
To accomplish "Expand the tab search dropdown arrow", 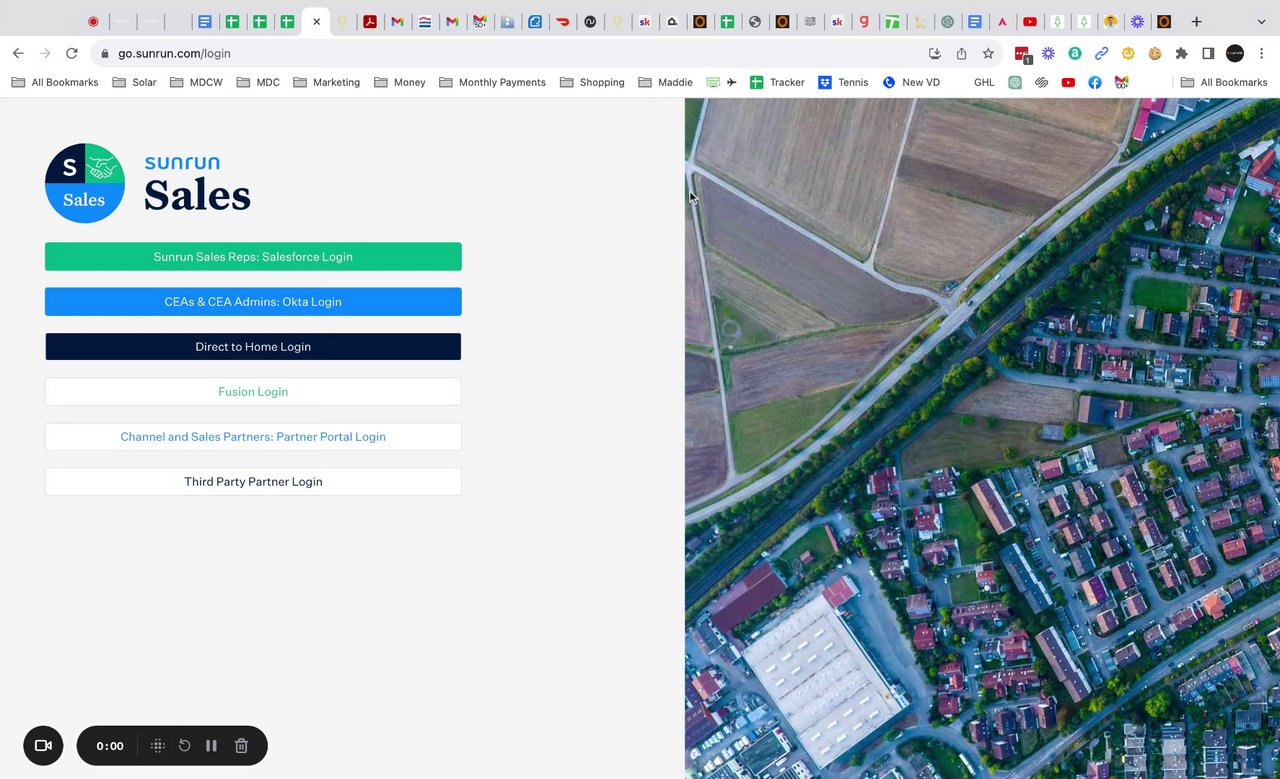I will (x=1261, y=21).
